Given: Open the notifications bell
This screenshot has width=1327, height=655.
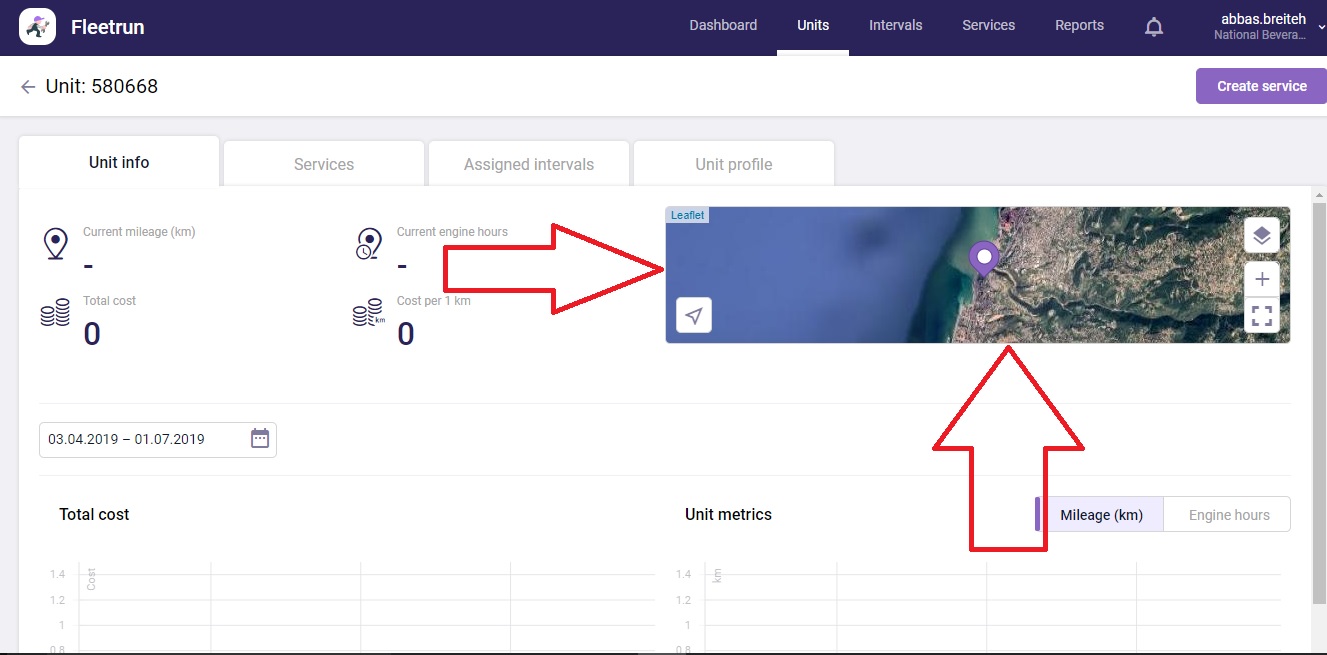Looking at the screenshot, I should [1153, 27].
